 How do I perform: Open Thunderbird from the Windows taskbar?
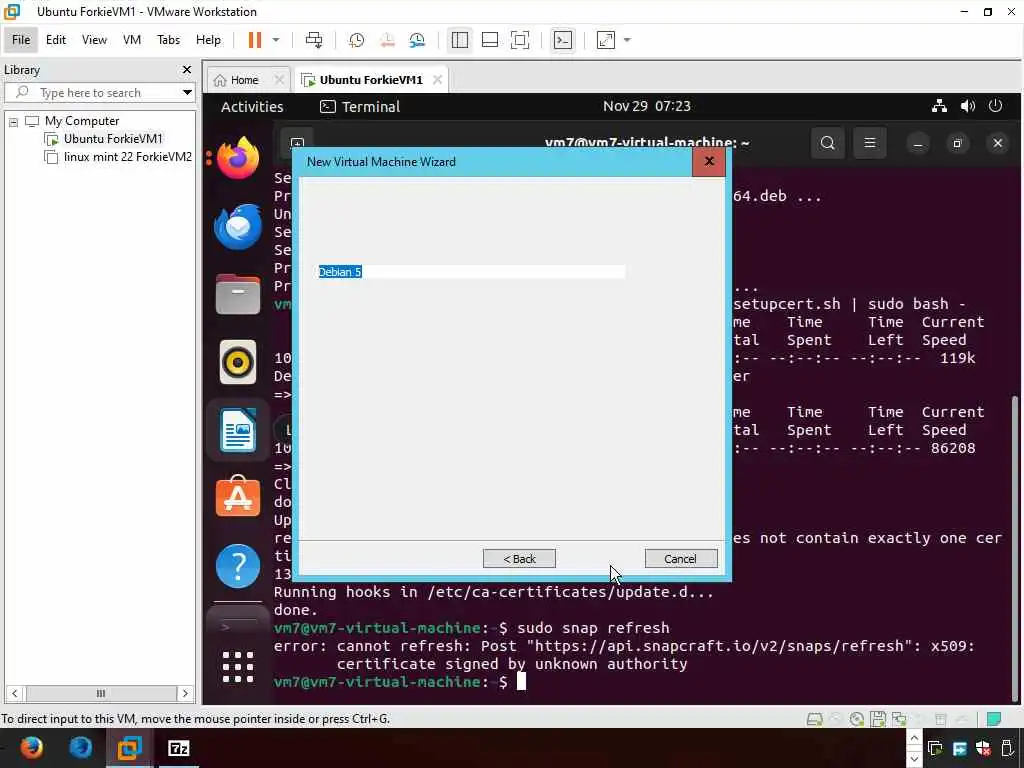81,748
